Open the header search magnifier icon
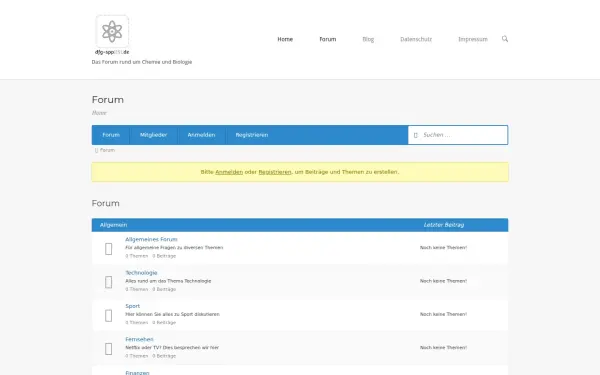The image size is (600, 375). point(505,39)
